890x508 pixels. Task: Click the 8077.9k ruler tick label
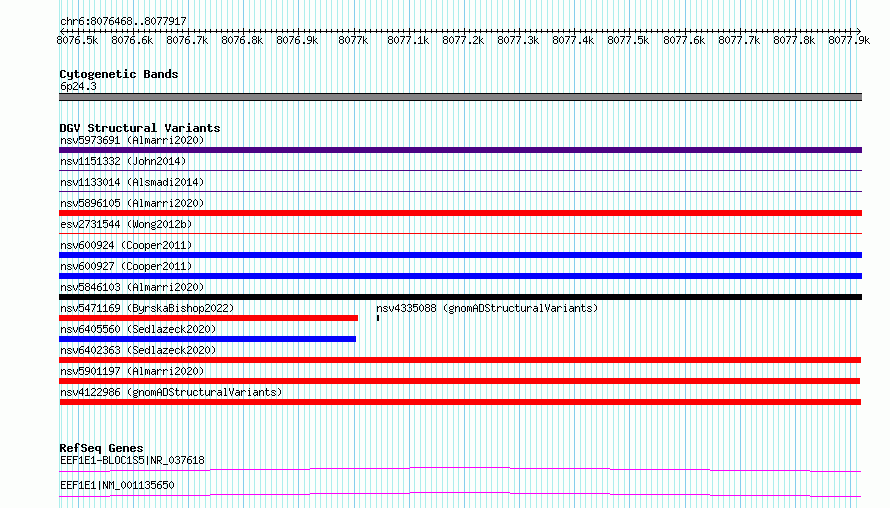pos(849,40)
